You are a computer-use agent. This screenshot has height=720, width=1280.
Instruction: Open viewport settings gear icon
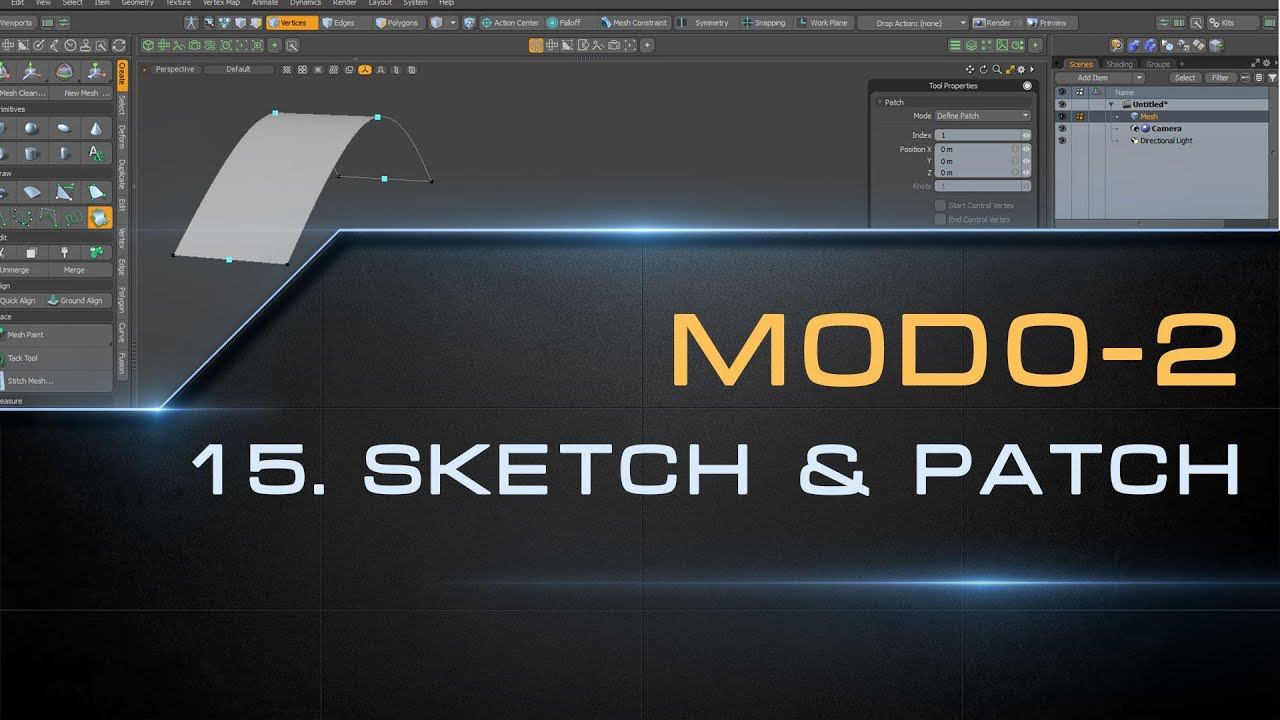click(x=1021, y=69)
